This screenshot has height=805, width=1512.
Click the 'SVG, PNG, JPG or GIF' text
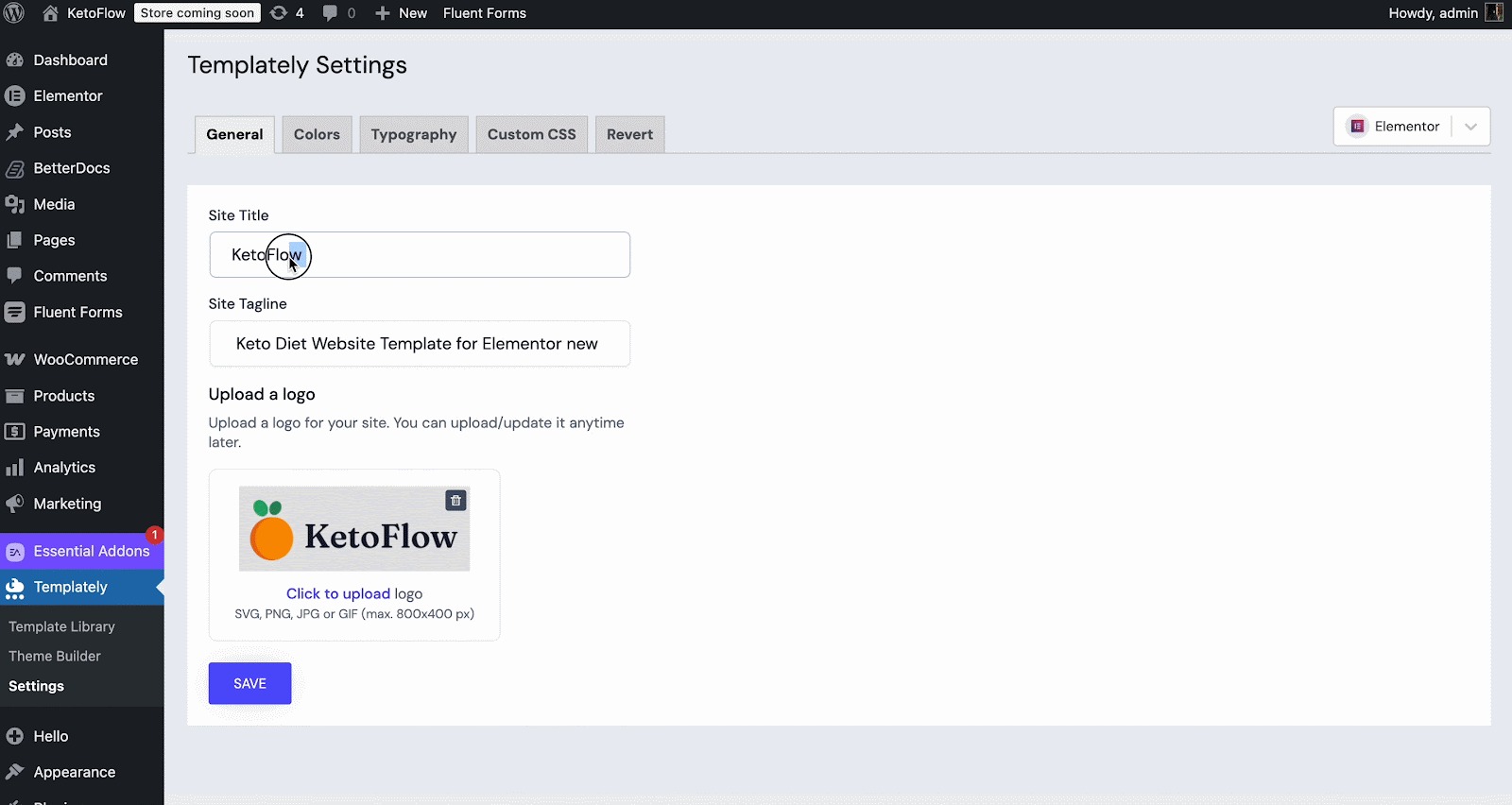click(354, 614)
